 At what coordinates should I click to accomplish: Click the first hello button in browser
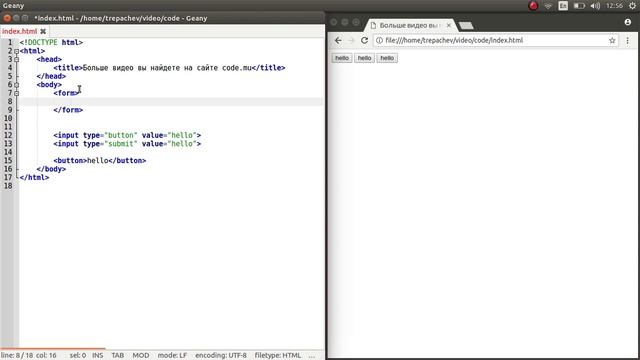coord(342,58)
